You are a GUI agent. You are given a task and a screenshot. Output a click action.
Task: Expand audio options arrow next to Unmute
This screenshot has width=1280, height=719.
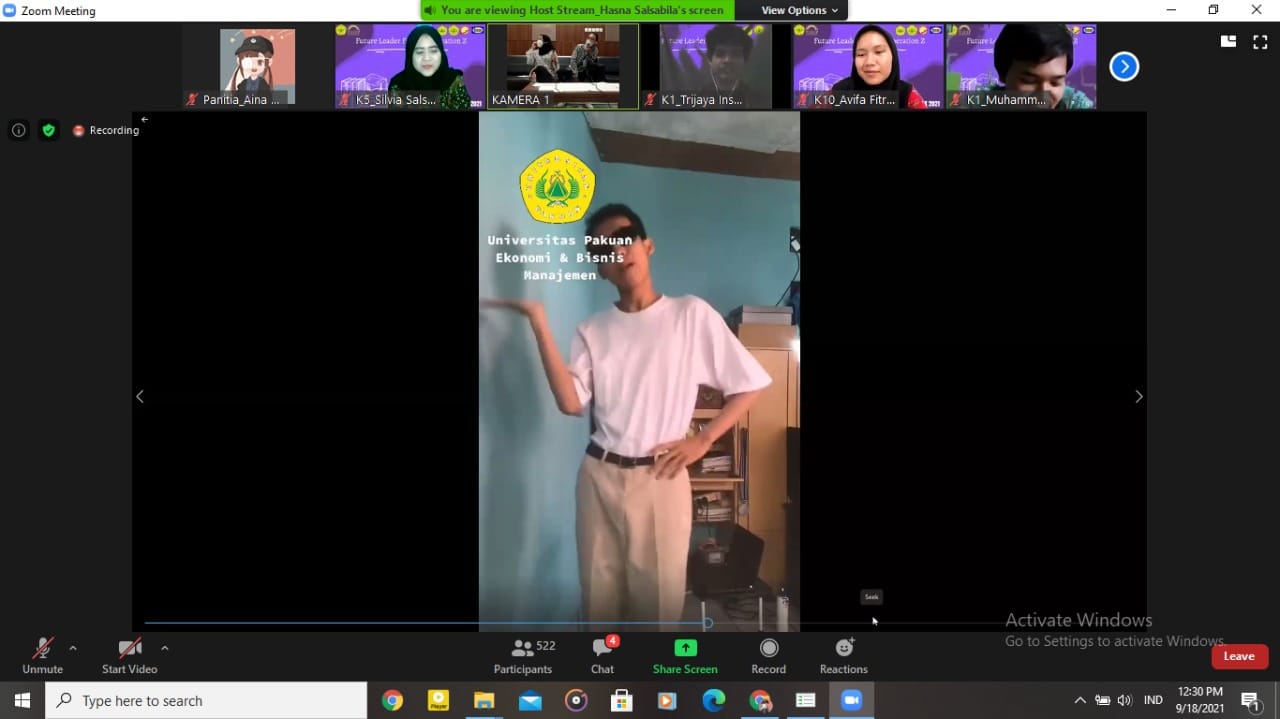(73, 648)
